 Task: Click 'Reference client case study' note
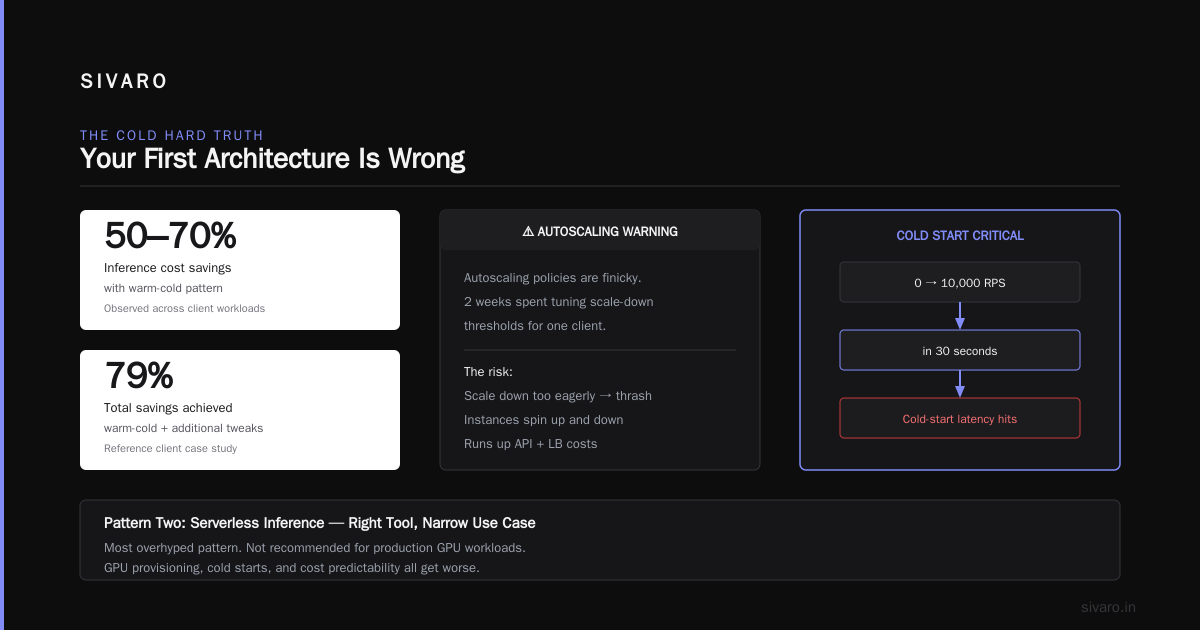pos(171,448)
